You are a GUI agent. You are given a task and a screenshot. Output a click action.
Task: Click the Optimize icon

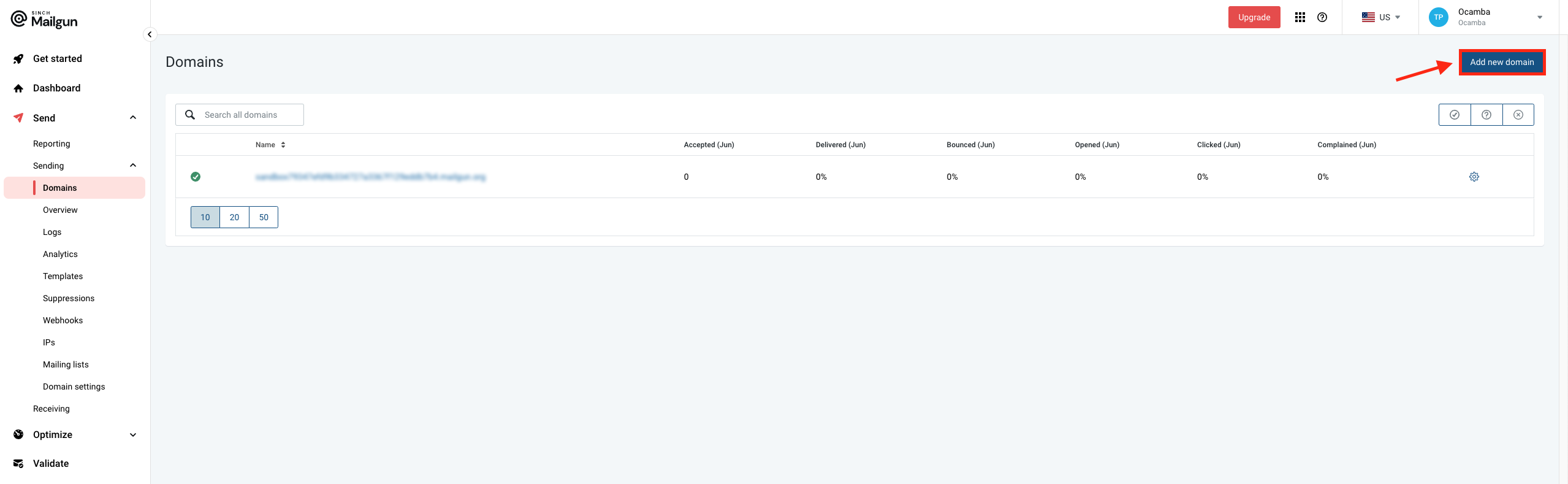(18, 434)
